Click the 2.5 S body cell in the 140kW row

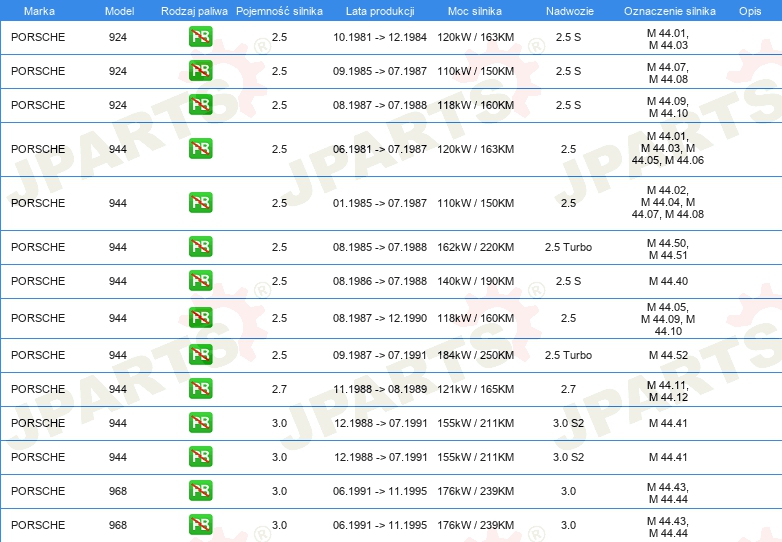click(x=568, y=281)
